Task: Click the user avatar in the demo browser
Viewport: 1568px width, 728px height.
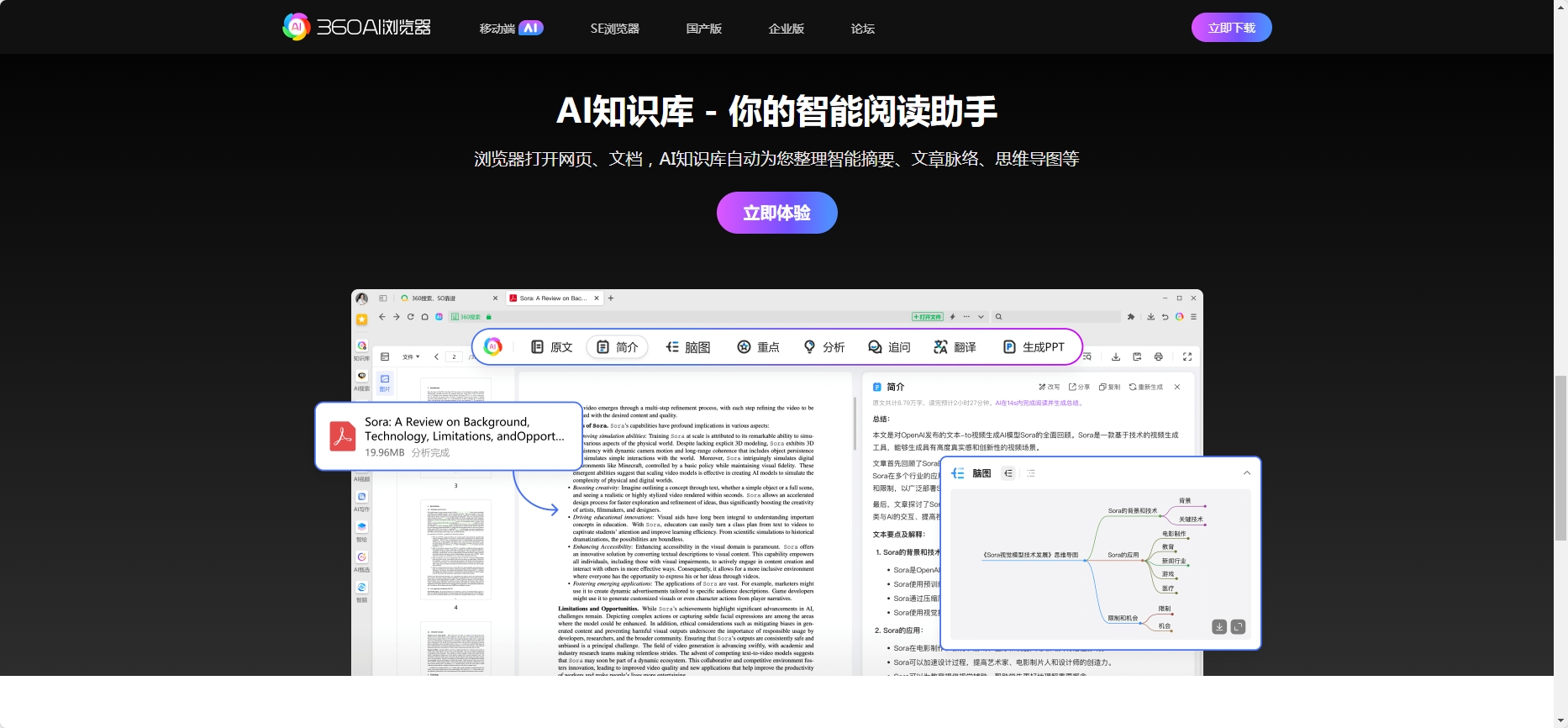Action: point(362,298)
